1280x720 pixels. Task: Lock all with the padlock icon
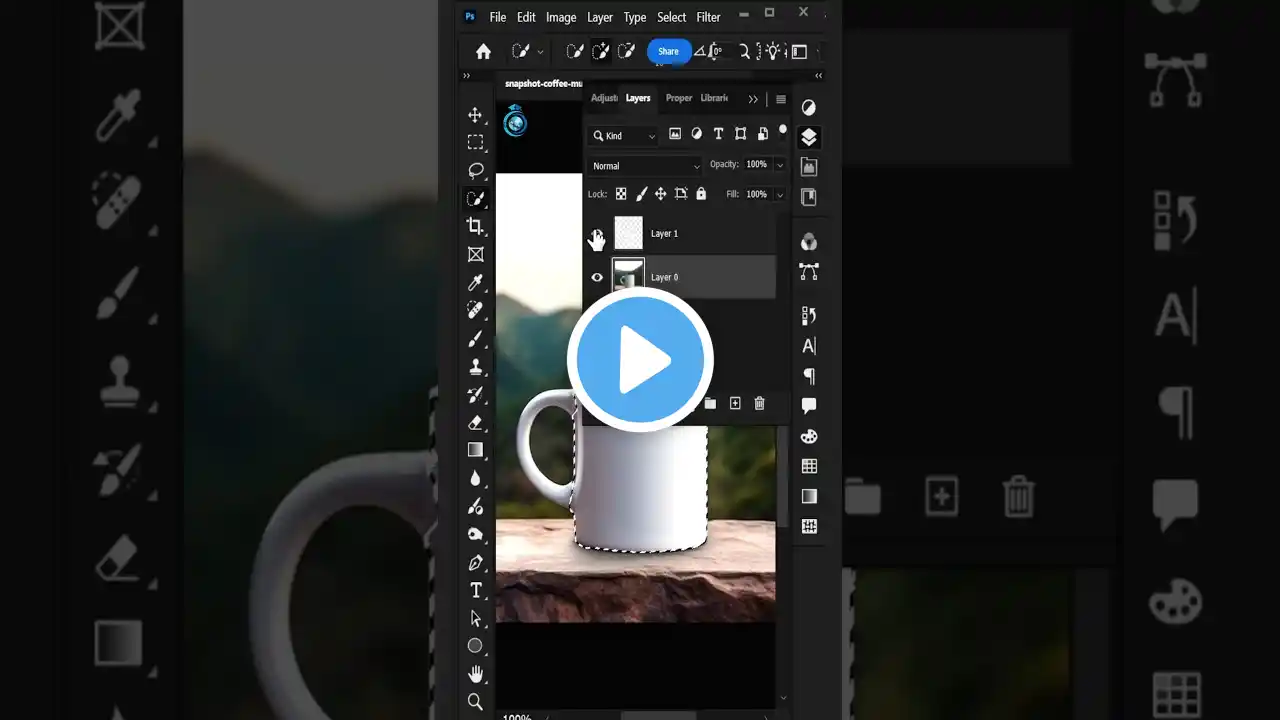click(701, 194)
